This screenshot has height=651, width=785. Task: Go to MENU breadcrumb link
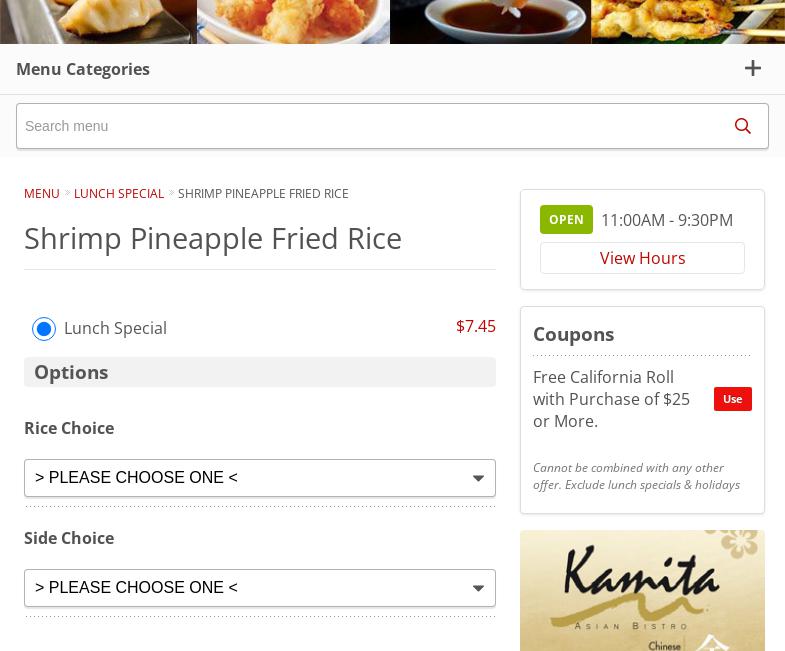(42, 193)
